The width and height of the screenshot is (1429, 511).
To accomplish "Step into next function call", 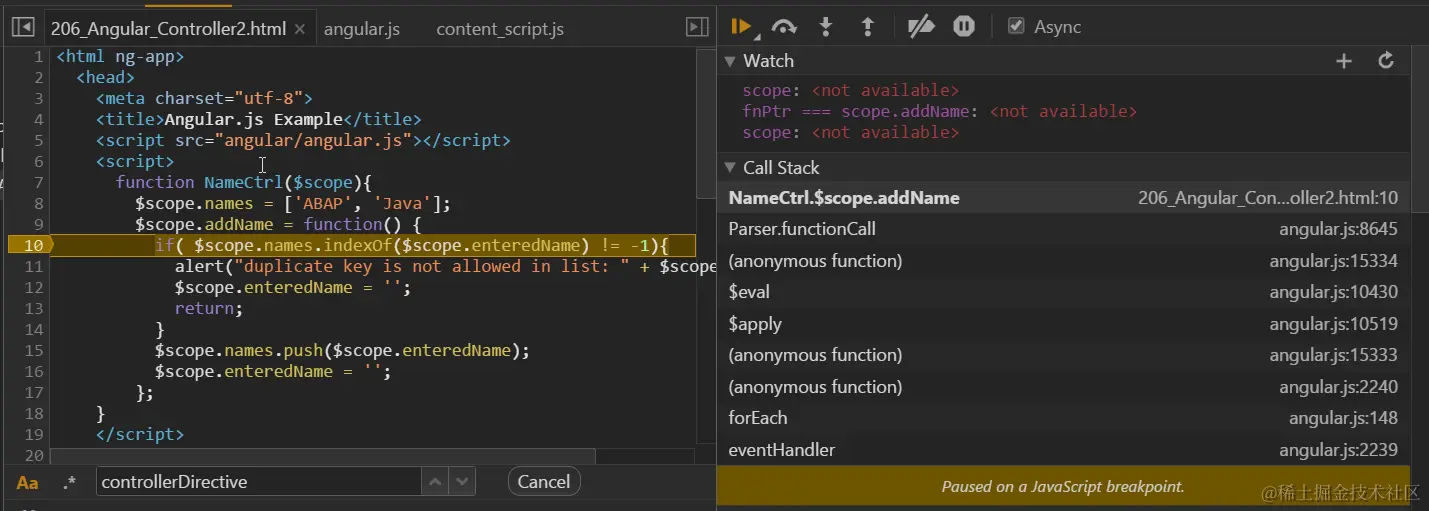I will pos(826,27).
